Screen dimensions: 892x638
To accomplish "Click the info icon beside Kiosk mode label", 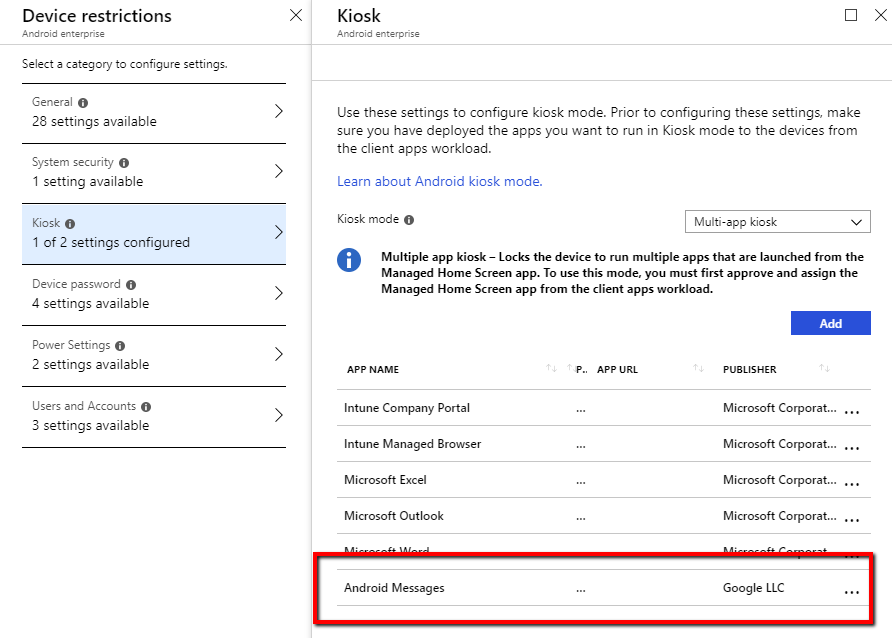I will tap(409, 220).
